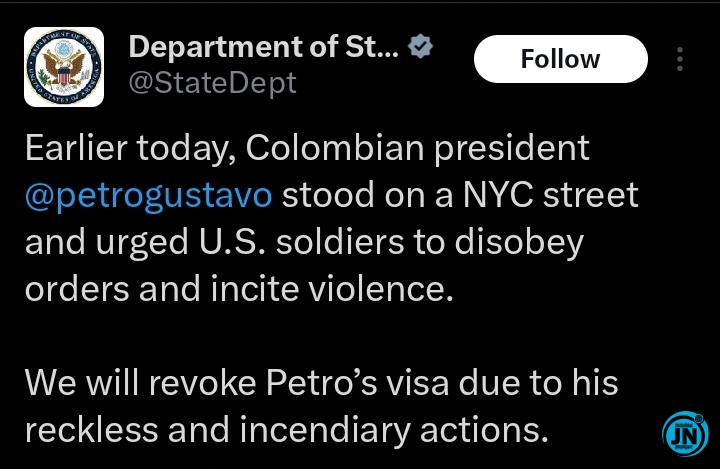The image size is (720, 469).
Task: Click the JN watermark logo
Action: tap(685, 433)
